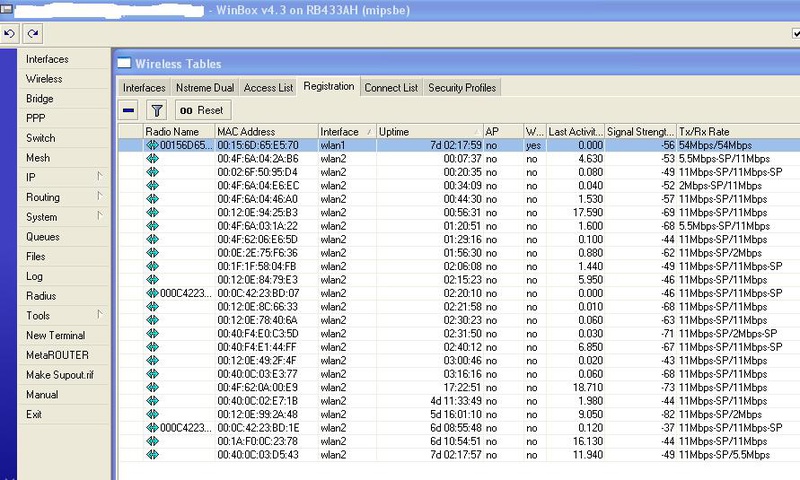Select the Registration tab
The height and width of the screenshot is (480, 800).
(x=329, y=86)
